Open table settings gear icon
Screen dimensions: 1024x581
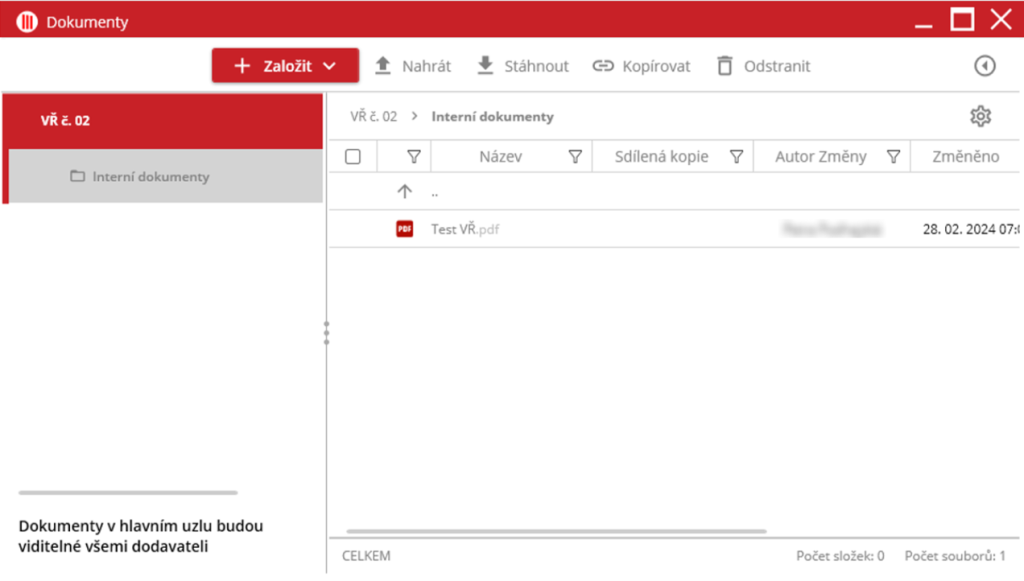[980, 117]
